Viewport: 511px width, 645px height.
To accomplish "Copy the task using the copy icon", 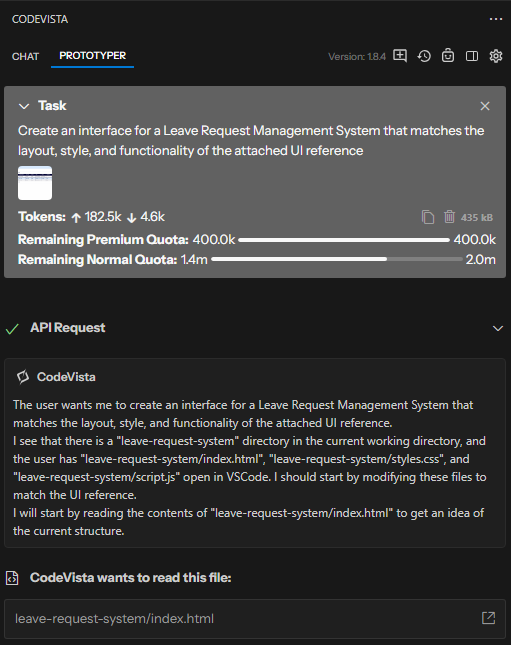I will point(428,217).
